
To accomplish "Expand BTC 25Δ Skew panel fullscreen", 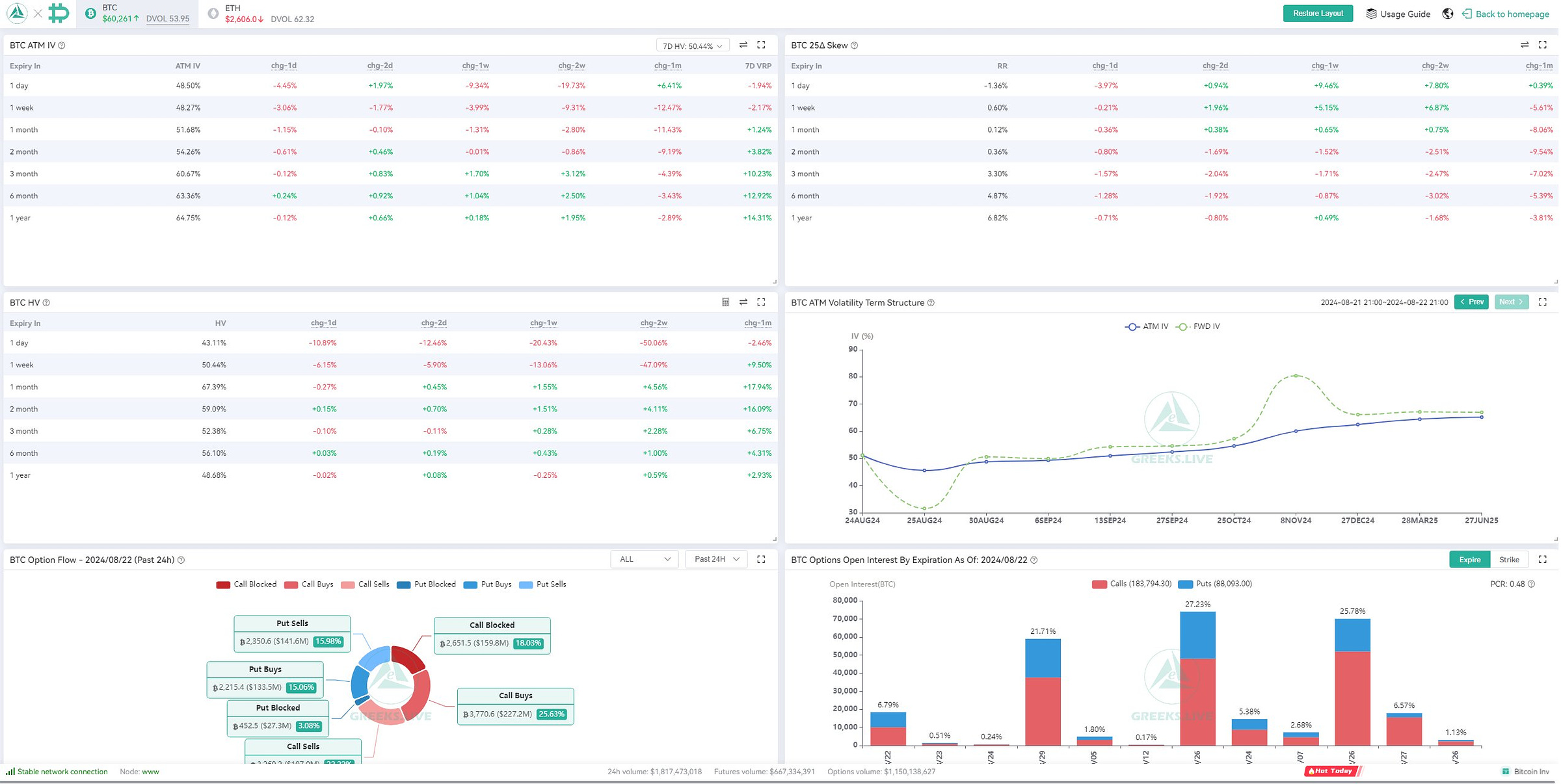I will tap(1543, 45).
